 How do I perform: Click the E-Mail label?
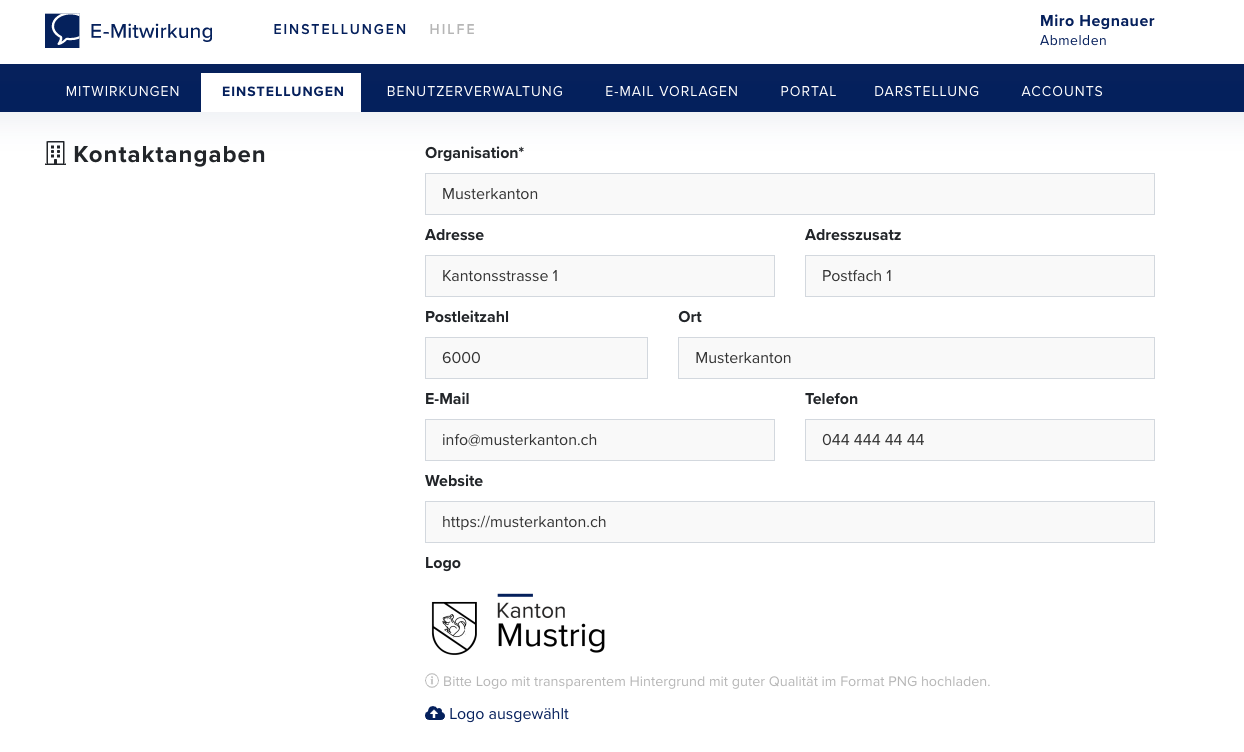pyautogui.click(x=447, y=399)
